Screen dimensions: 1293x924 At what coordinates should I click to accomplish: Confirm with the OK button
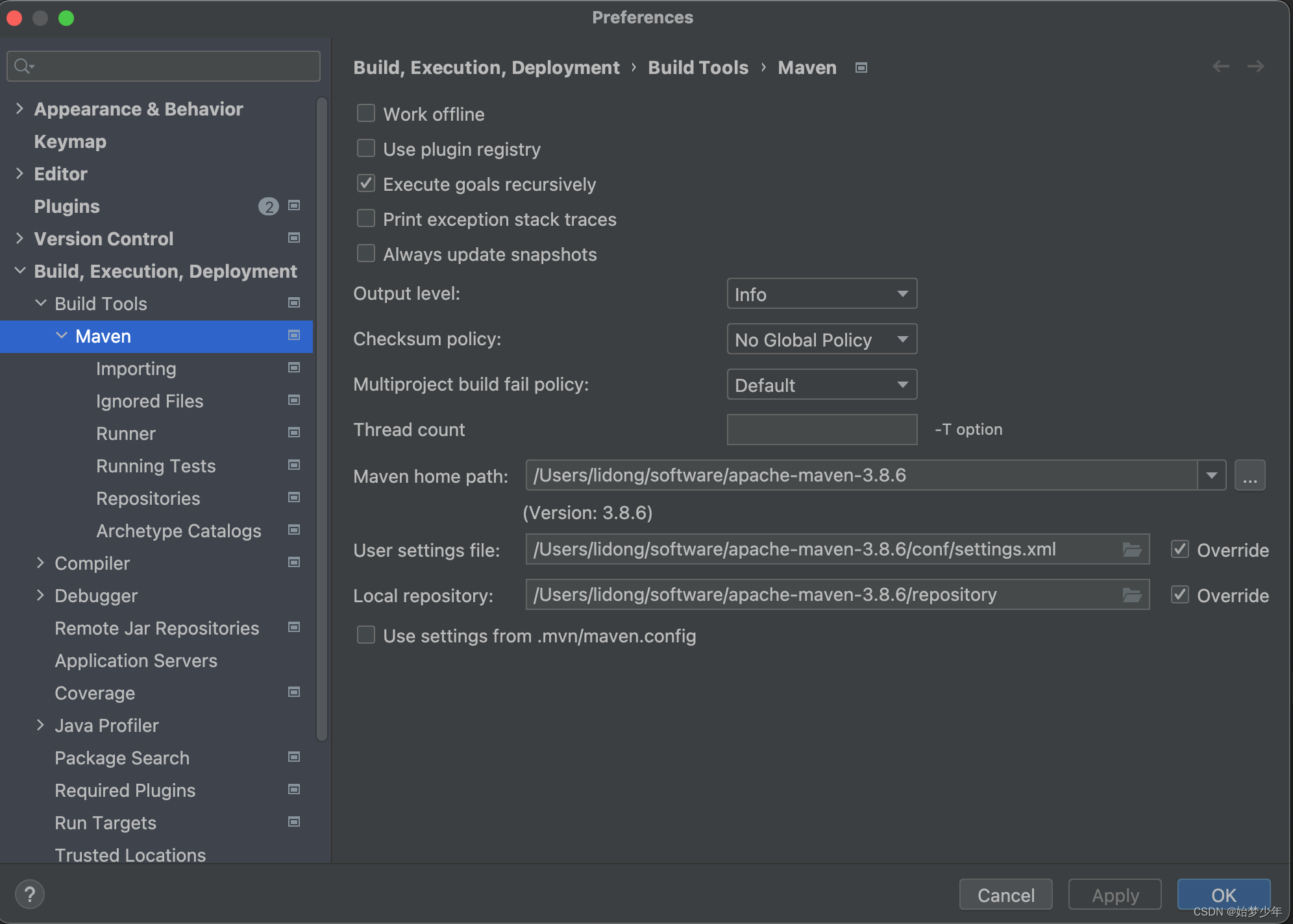pos(1224,895)
